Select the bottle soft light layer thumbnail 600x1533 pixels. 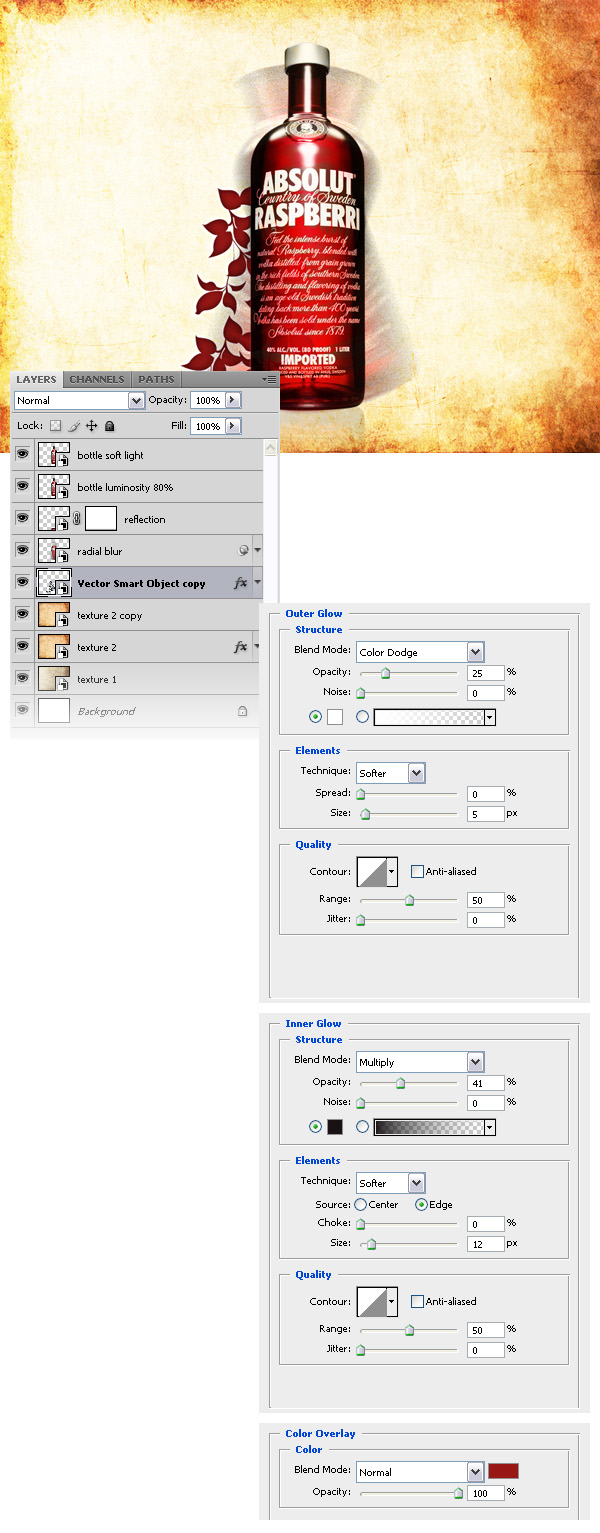54,455
